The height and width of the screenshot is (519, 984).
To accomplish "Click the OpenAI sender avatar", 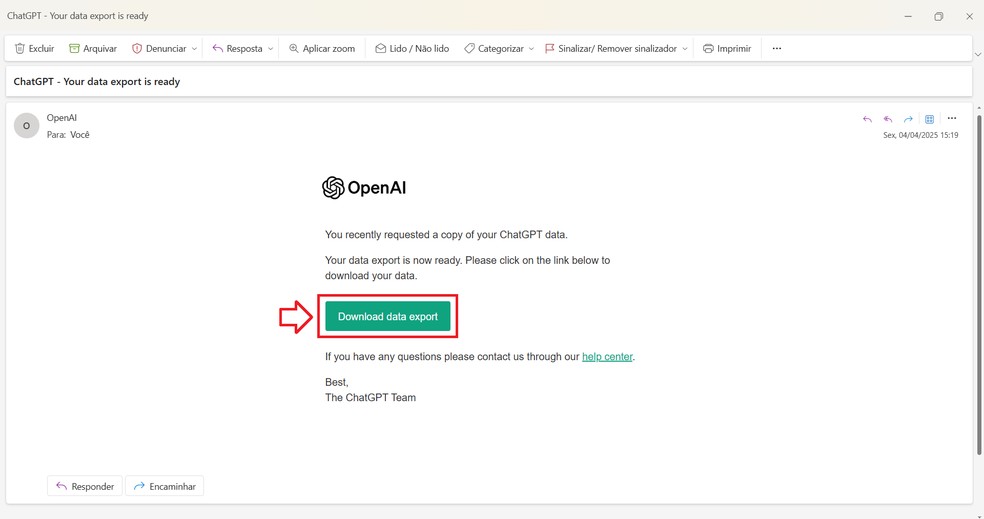I will click(26, 125).
